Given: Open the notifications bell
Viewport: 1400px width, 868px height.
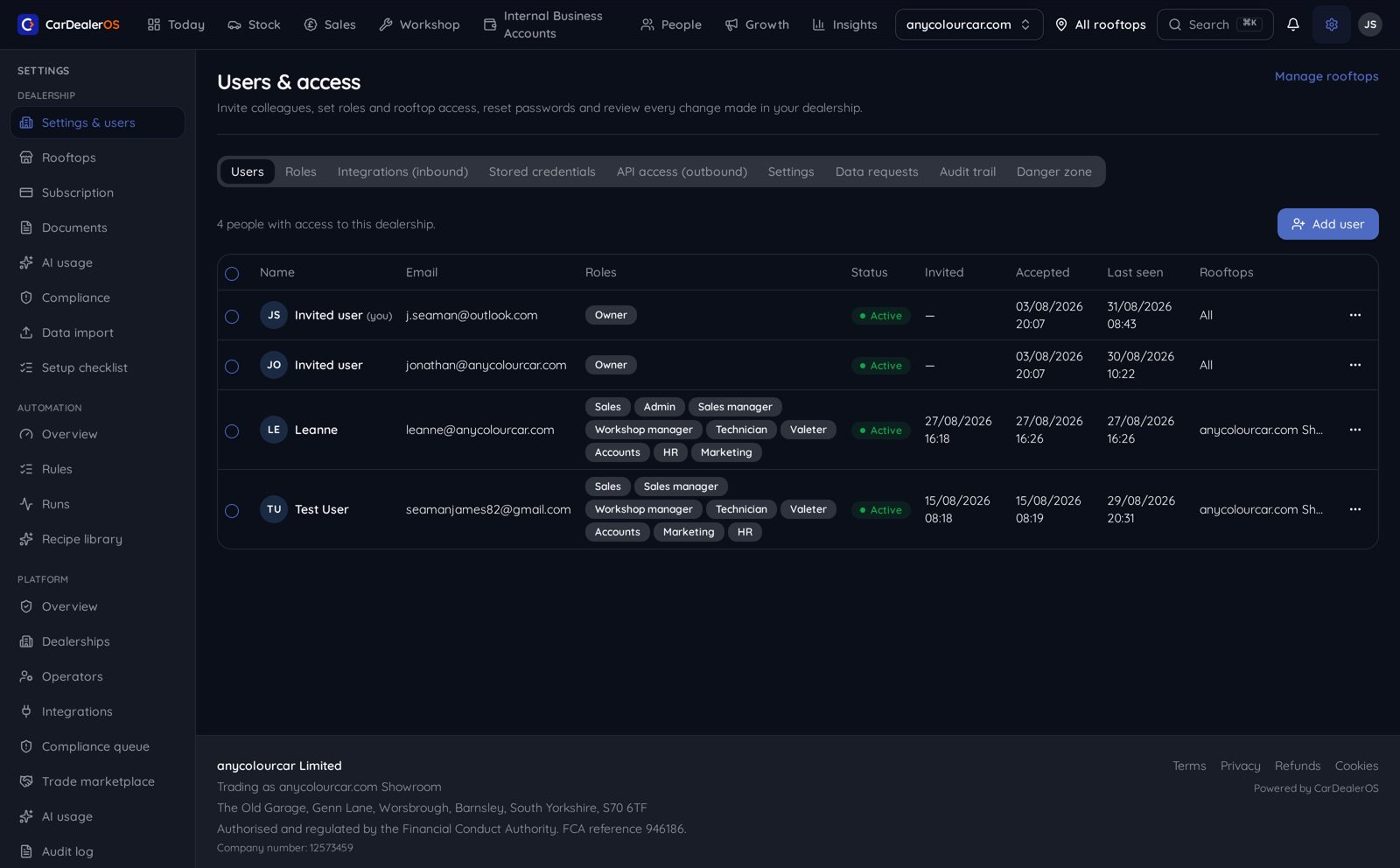Looking at the screenshot, I should [x=1292, y=24].
